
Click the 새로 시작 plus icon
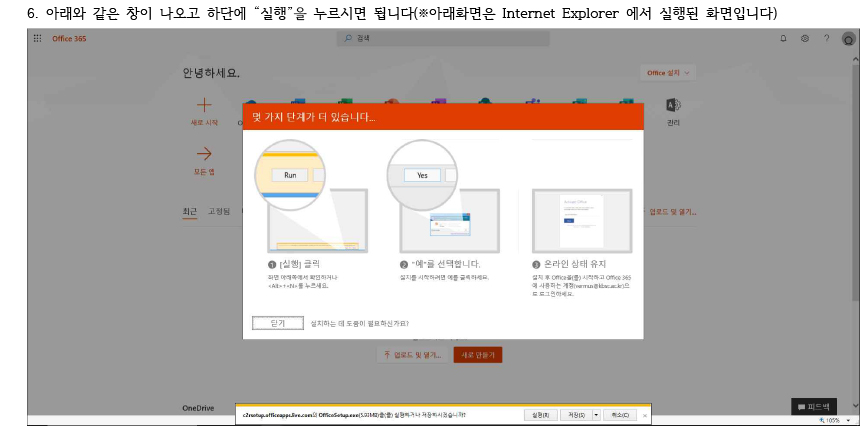coord(204,105)
